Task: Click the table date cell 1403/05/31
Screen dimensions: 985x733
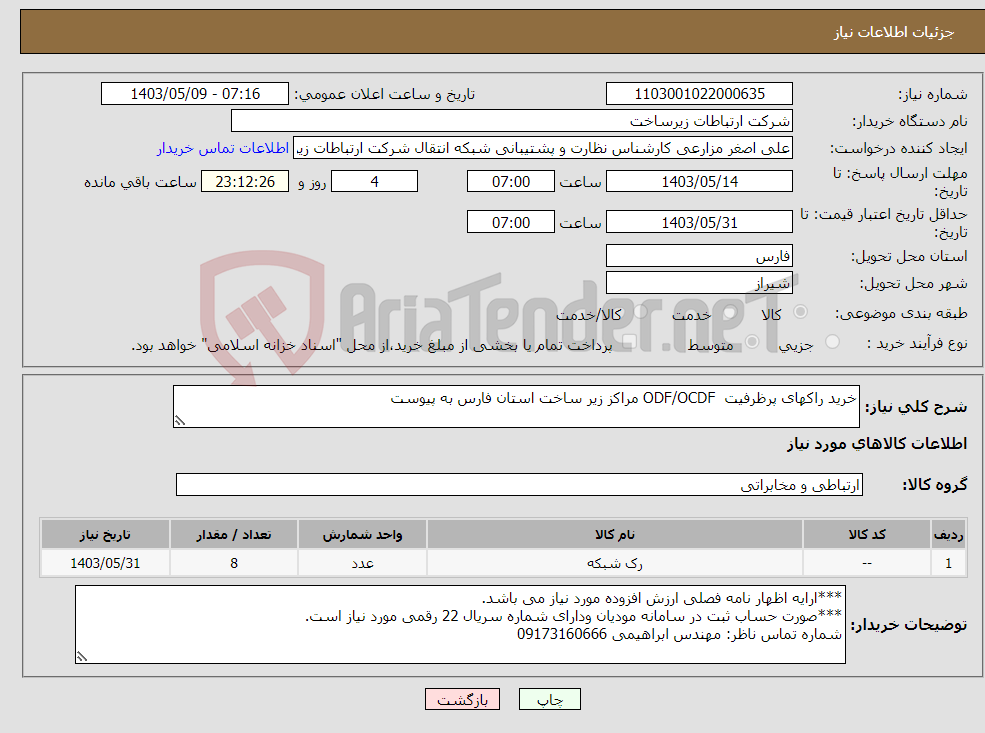Action: (106, 563)
